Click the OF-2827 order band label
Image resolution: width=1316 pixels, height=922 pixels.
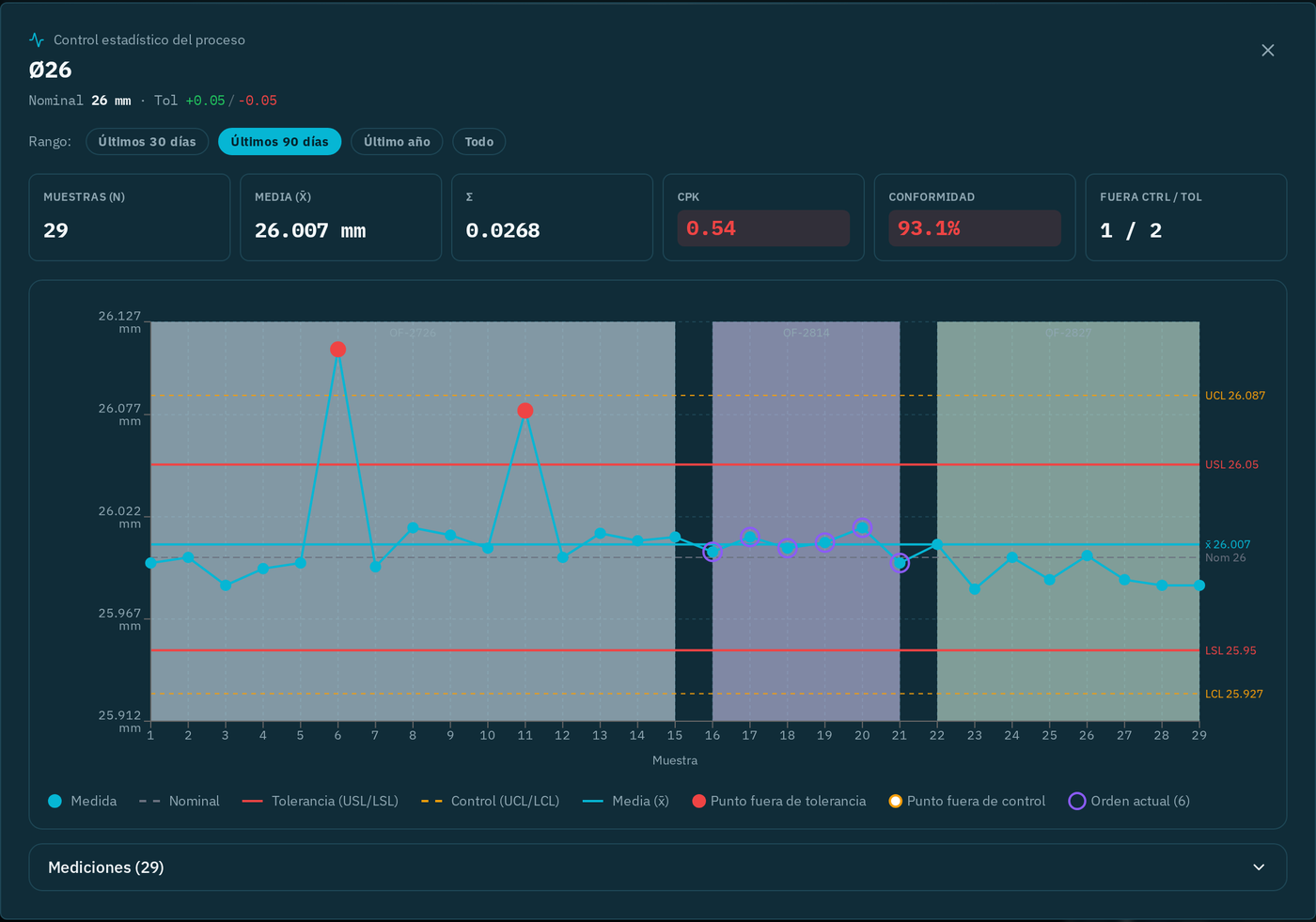(x=1069, y=333)
